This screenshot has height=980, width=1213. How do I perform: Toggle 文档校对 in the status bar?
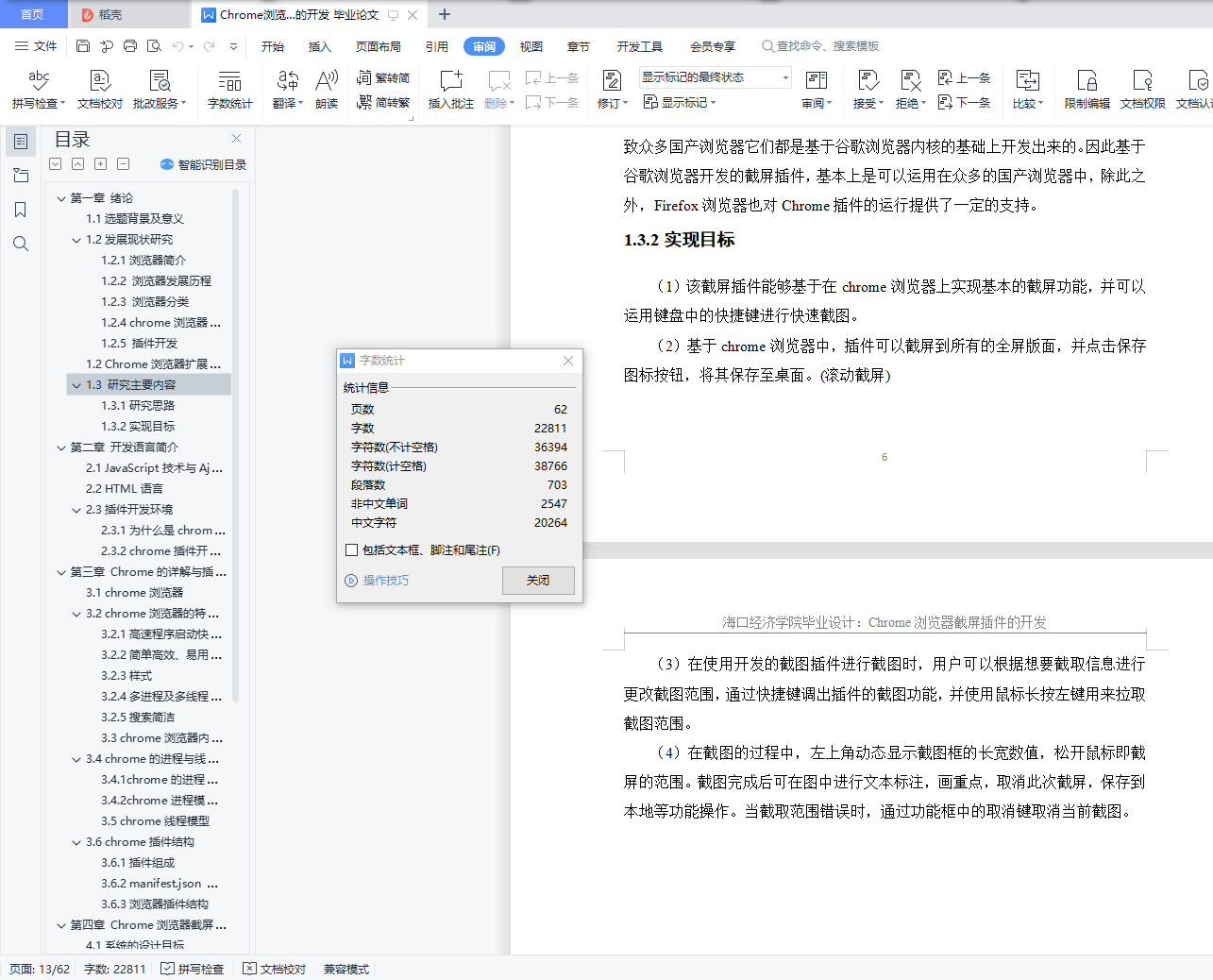click(274, 969)
